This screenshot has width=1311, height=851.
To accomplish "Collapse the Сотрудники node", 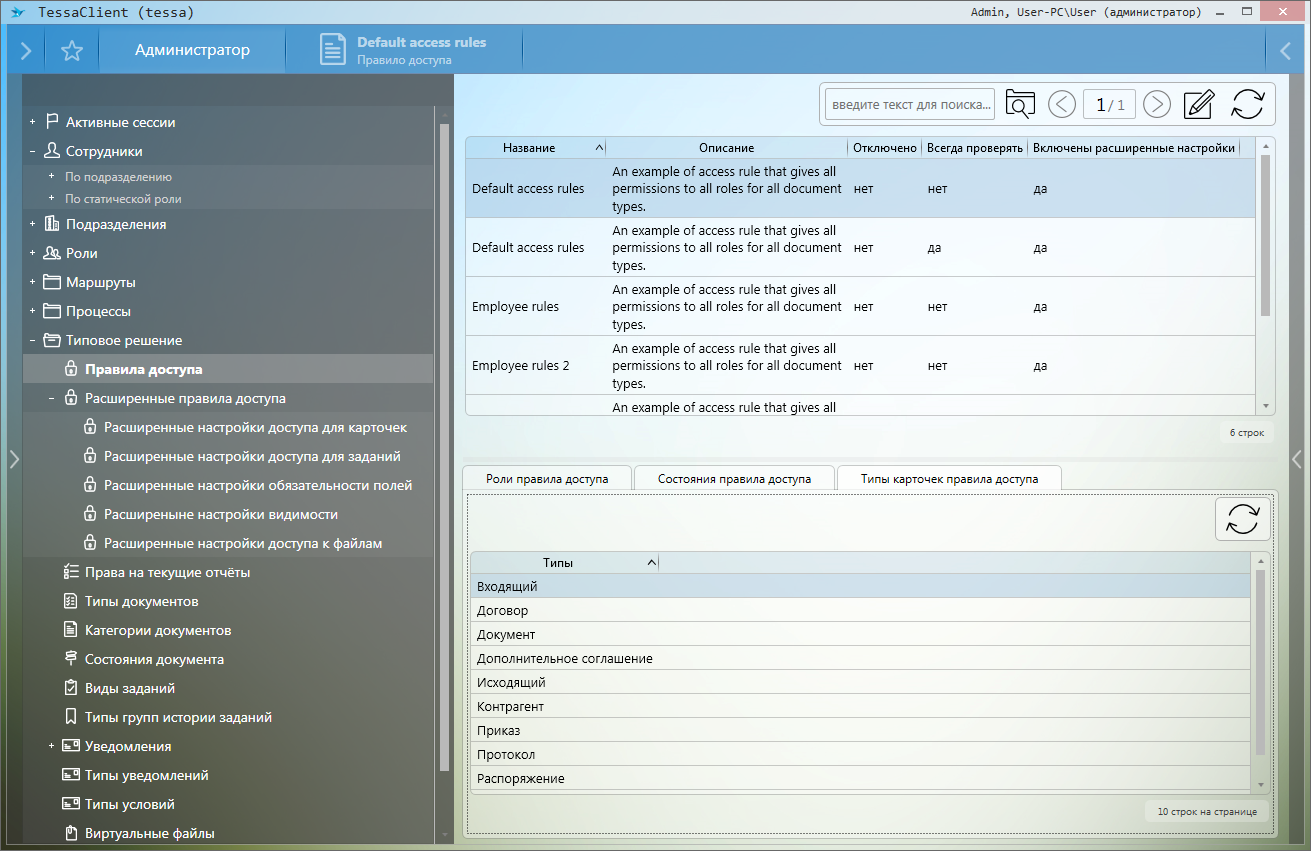I will (x=32, y=151).
